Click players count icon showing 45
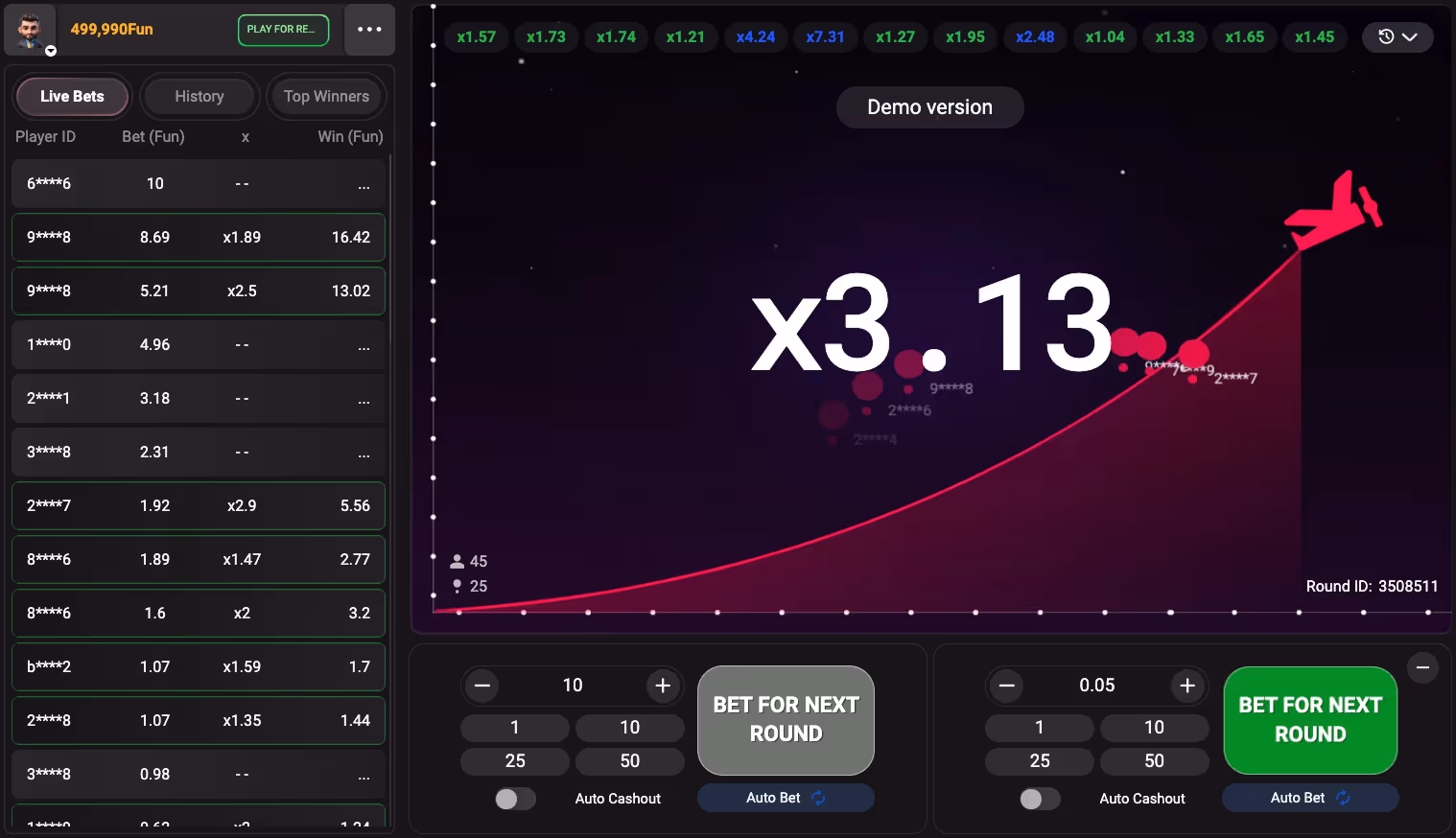1456x838 pixels. click(x=458, y=561)
